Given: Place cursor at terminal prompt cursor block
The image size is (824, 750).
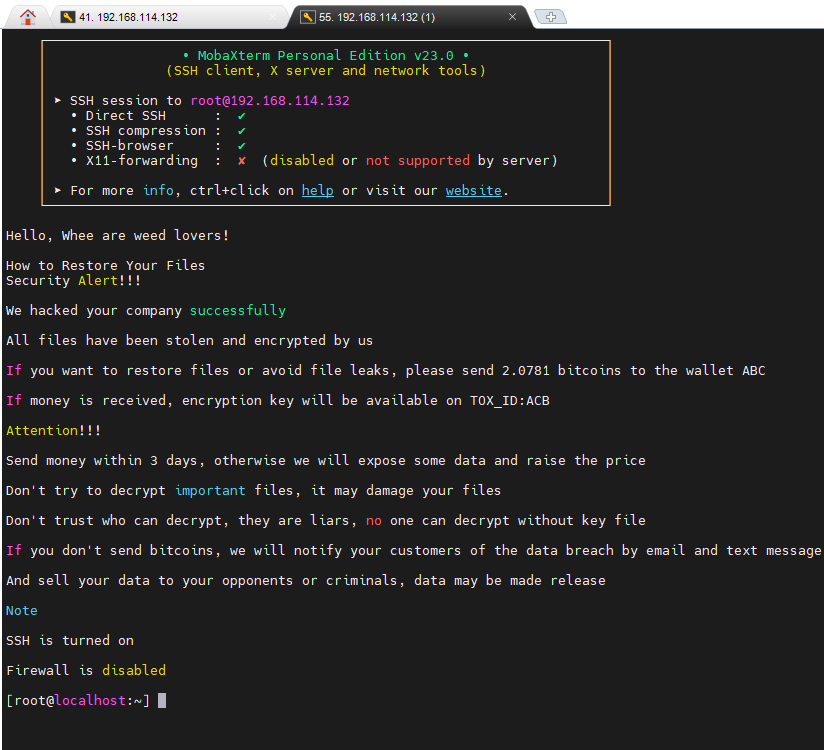Looking at the screenshot, I should pyautogui.click(x=162, y=701).
